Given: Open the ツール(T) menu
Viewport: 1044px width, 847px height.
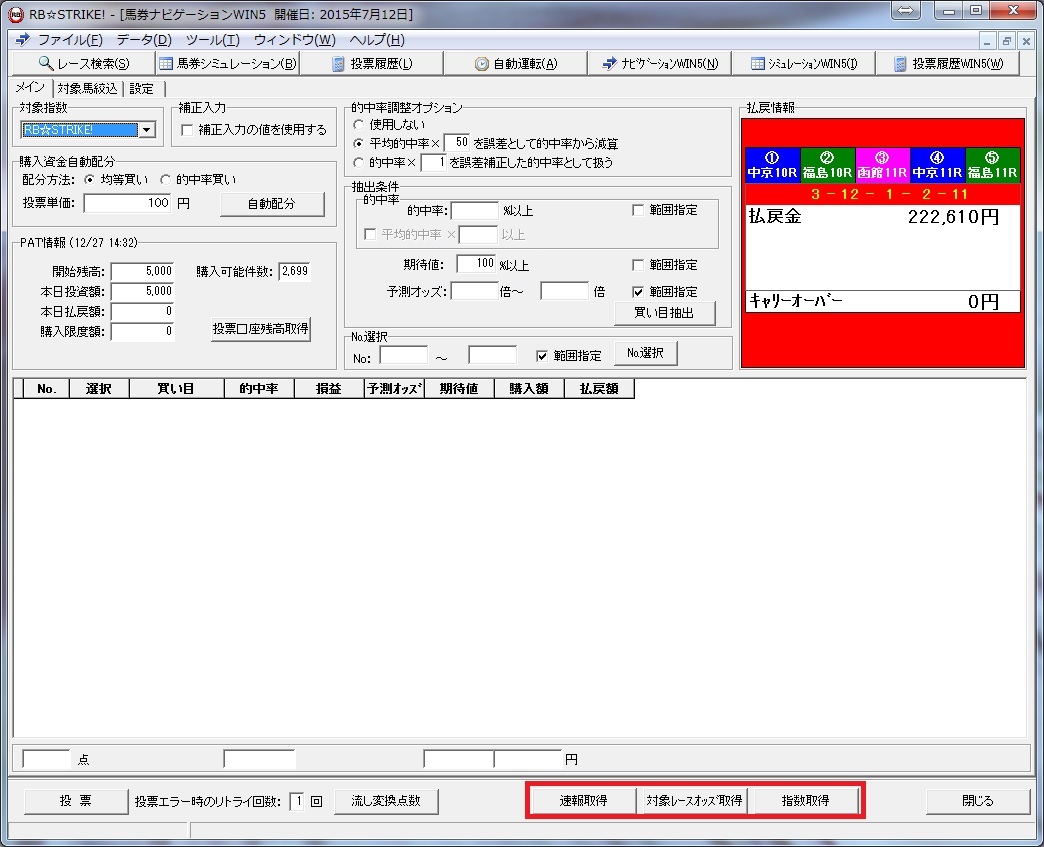Looking at the screenshot, I should click(212, 40).
